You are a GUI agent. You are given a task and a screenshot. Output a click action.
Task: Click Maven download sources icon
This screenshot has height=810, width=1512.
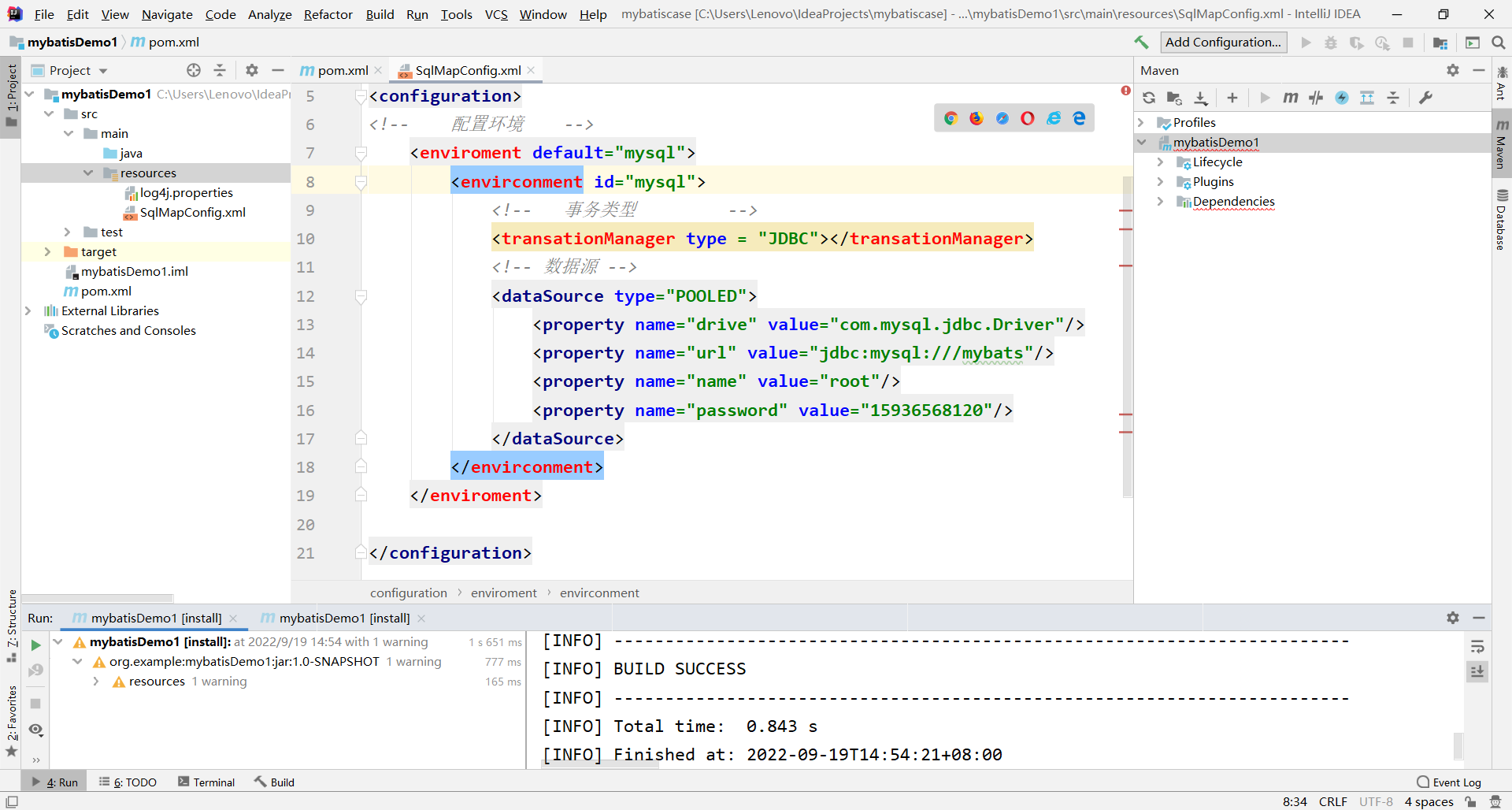tap(1200, 98)
